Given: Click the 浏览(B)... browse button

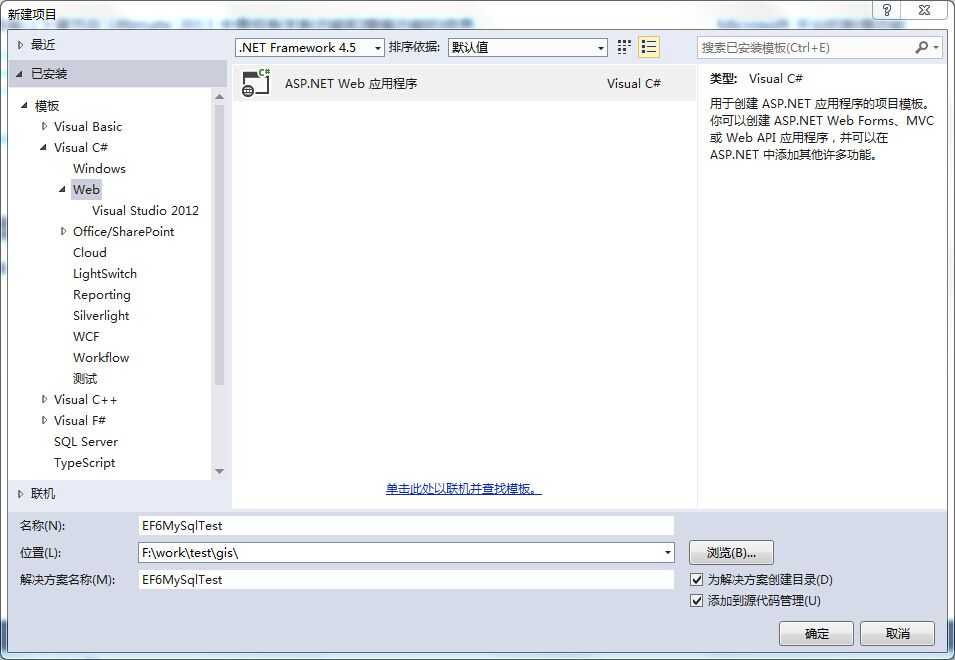Looking at the screenshot, I should 731,553.
